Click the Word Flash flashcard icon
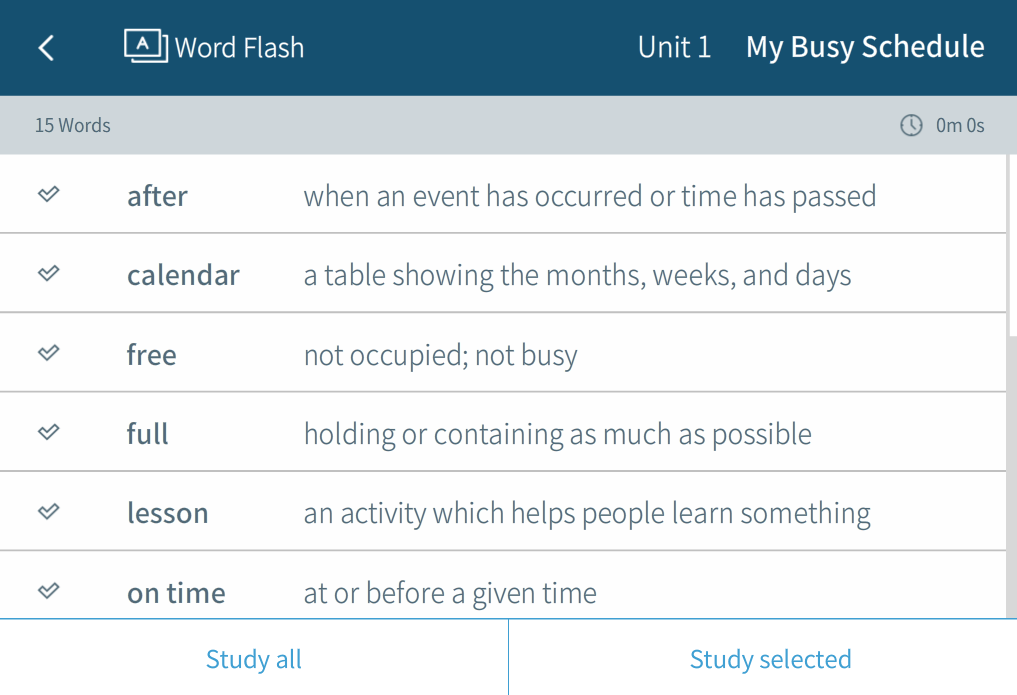 [145, 46]
